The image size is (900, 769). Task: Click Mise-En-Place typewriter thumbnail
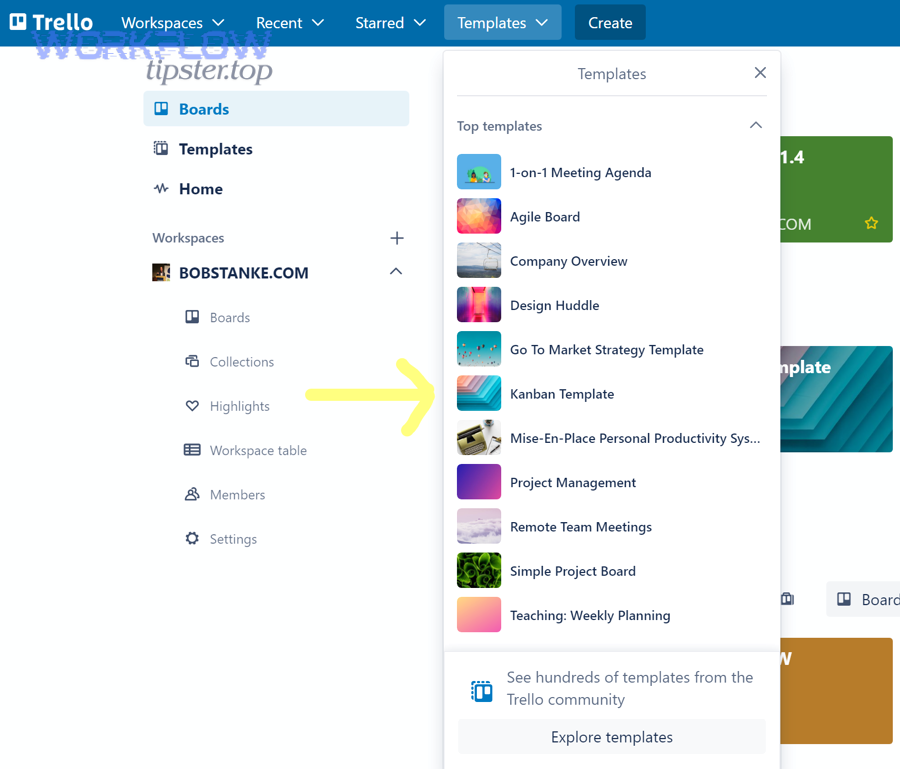pyautogui.click(x=479, y=437)
